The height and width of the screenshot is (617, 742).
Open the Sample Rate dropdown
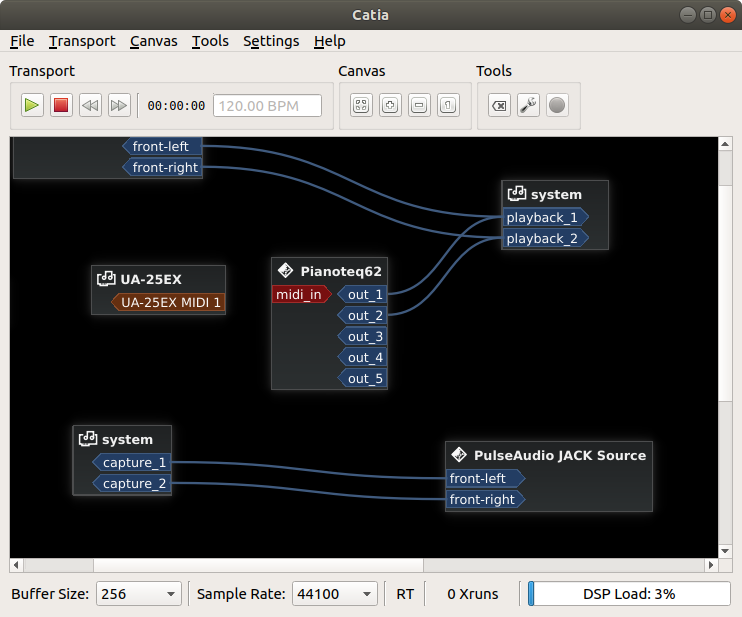point(335,594)
